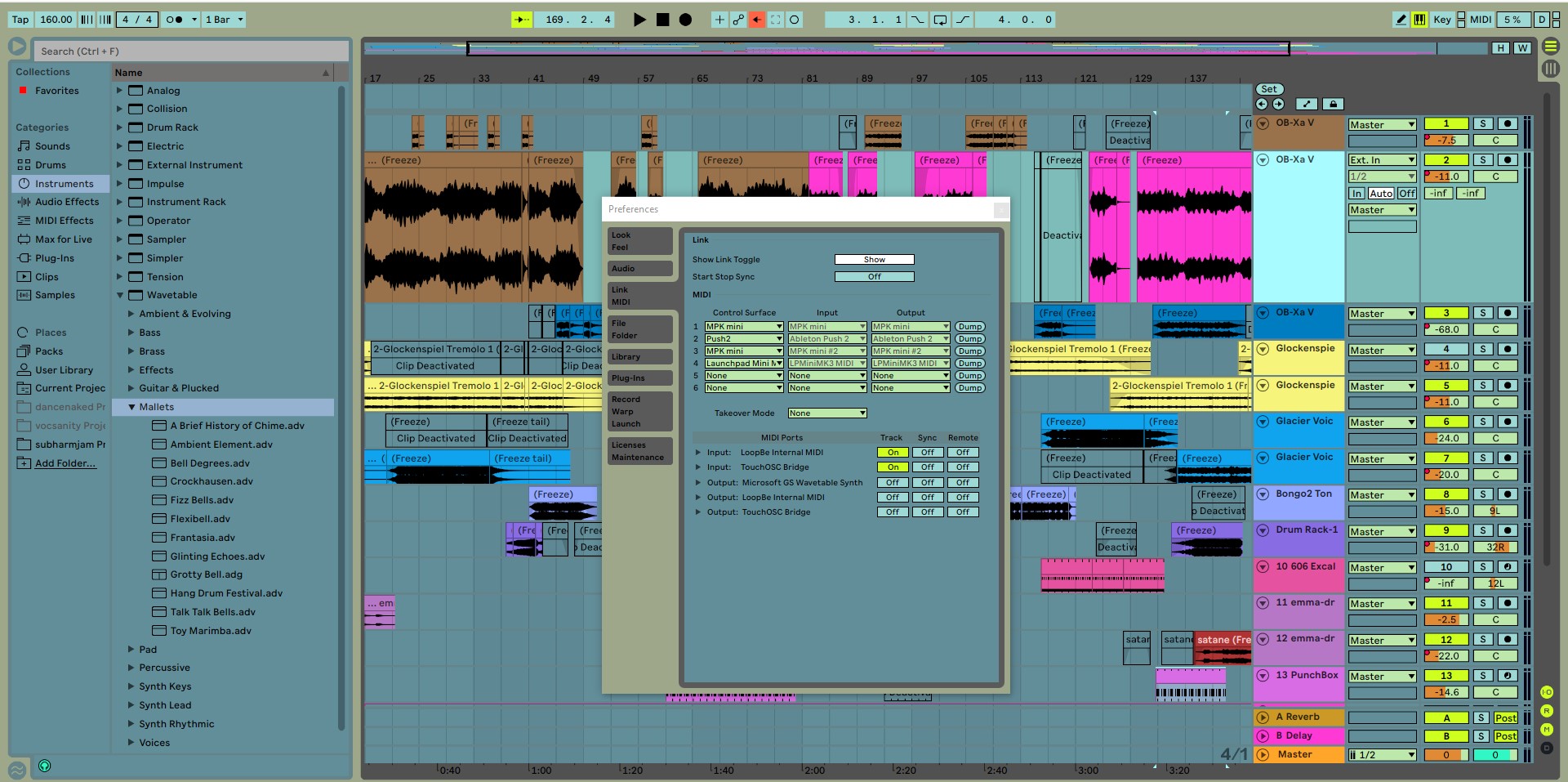Open the Audio preferences tab
The image size is (1568, 782).
pos(639,269)
